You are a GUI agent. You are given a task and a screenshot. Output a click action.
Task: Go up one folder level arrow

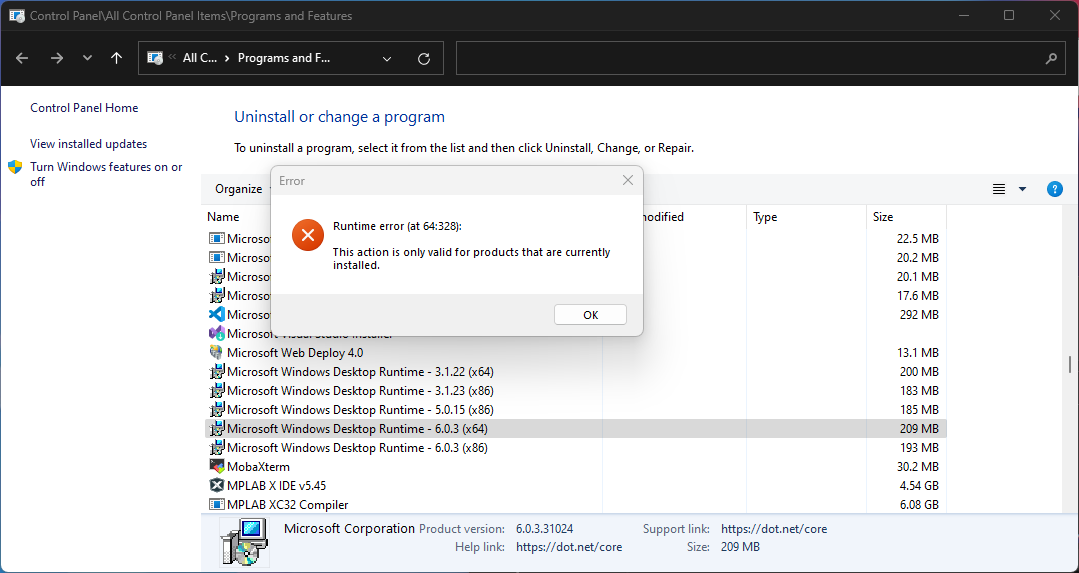[x=117, y=58]
